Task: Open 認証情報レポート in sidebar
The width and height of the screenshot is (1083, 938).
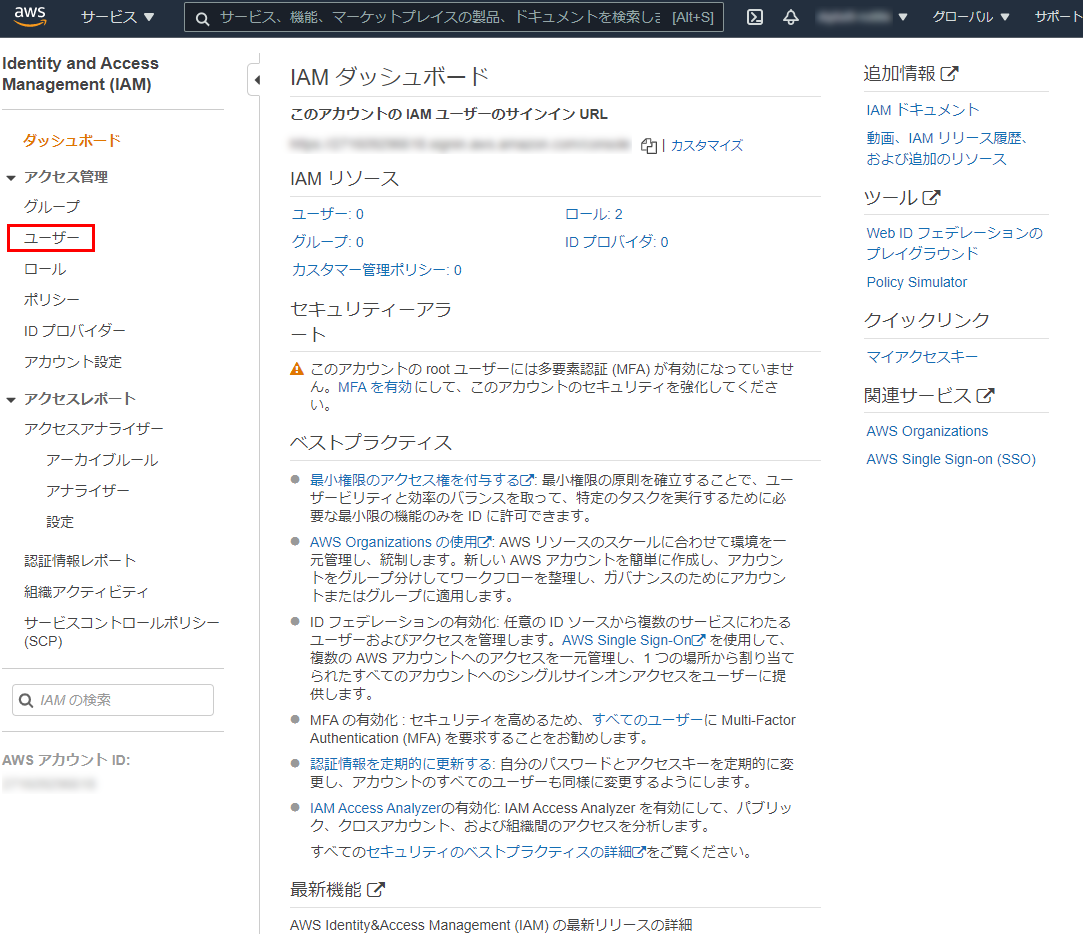Action: pyautogui.click(x=79, y=561)
